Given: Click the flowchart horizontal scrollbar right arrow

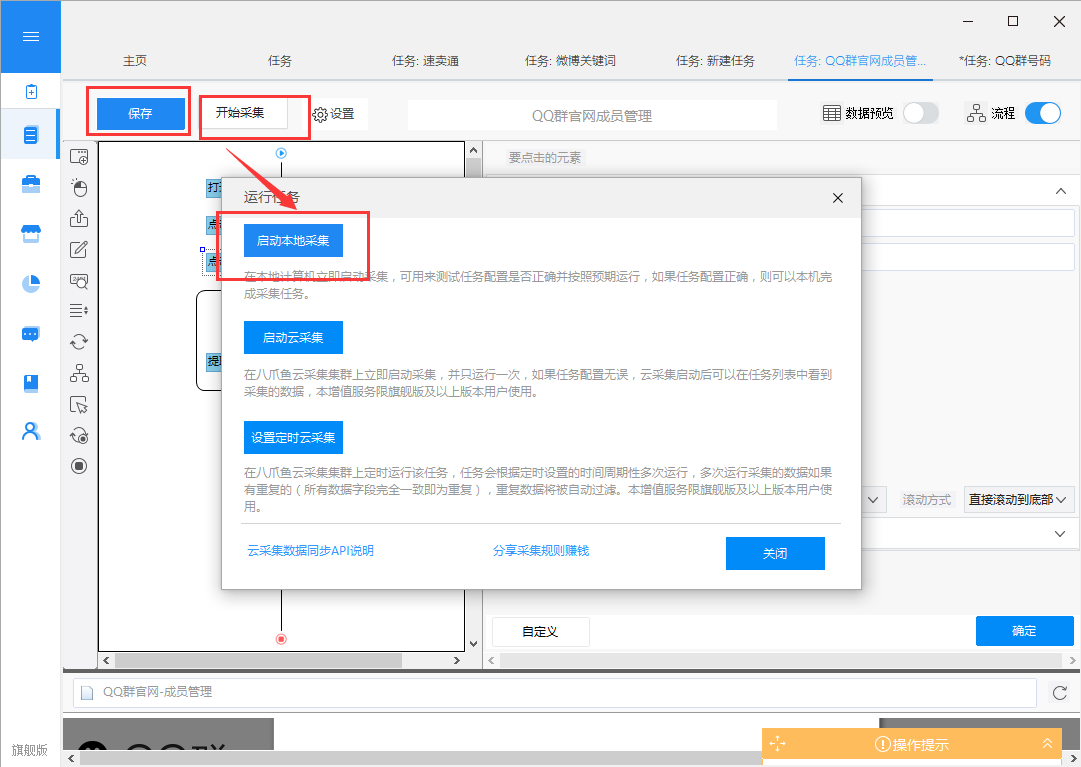Looking at the screenshot, I should (456, 660).
